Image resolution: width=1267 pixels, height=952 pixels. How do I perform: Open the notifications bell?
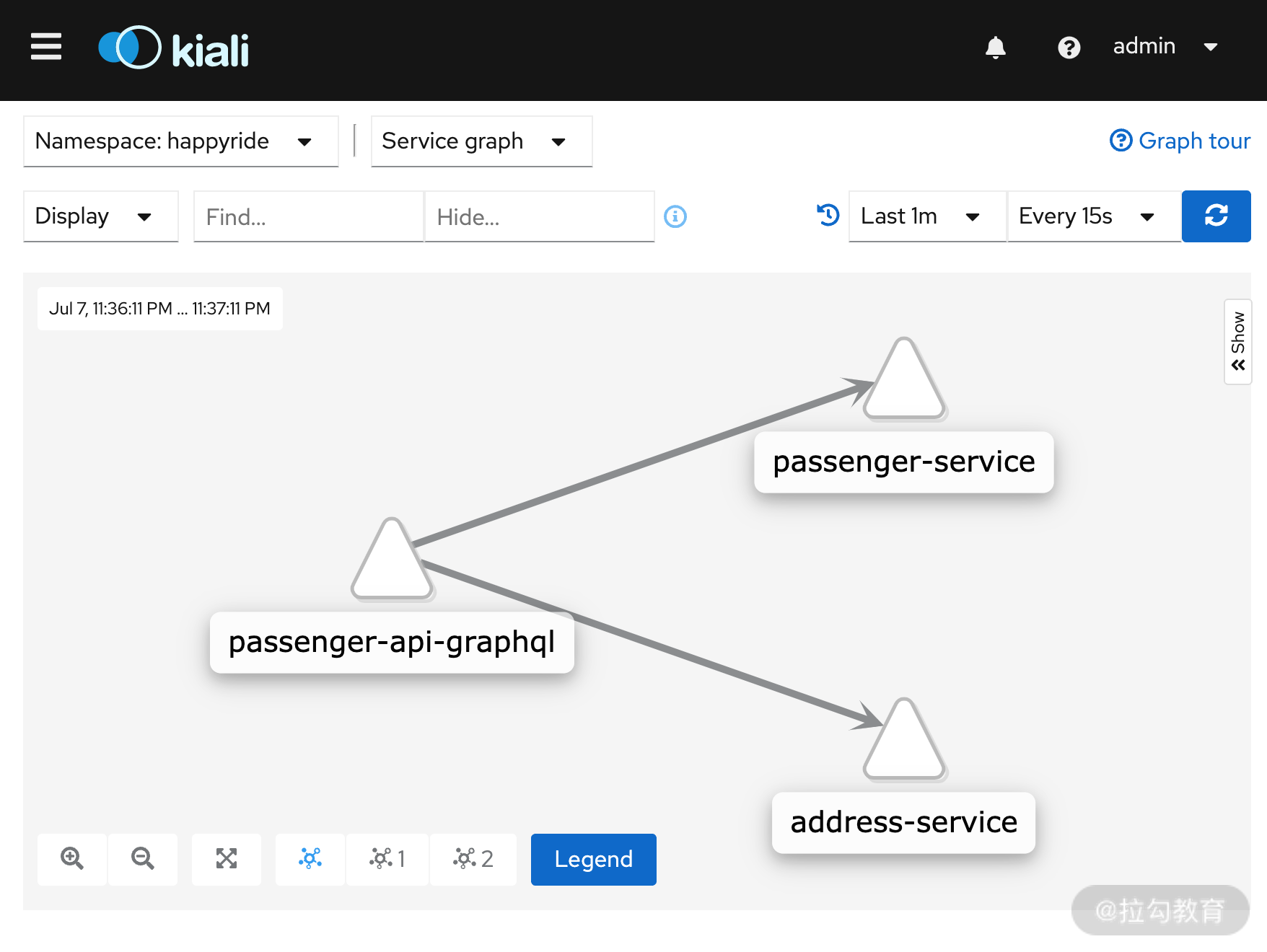[996, 48]
